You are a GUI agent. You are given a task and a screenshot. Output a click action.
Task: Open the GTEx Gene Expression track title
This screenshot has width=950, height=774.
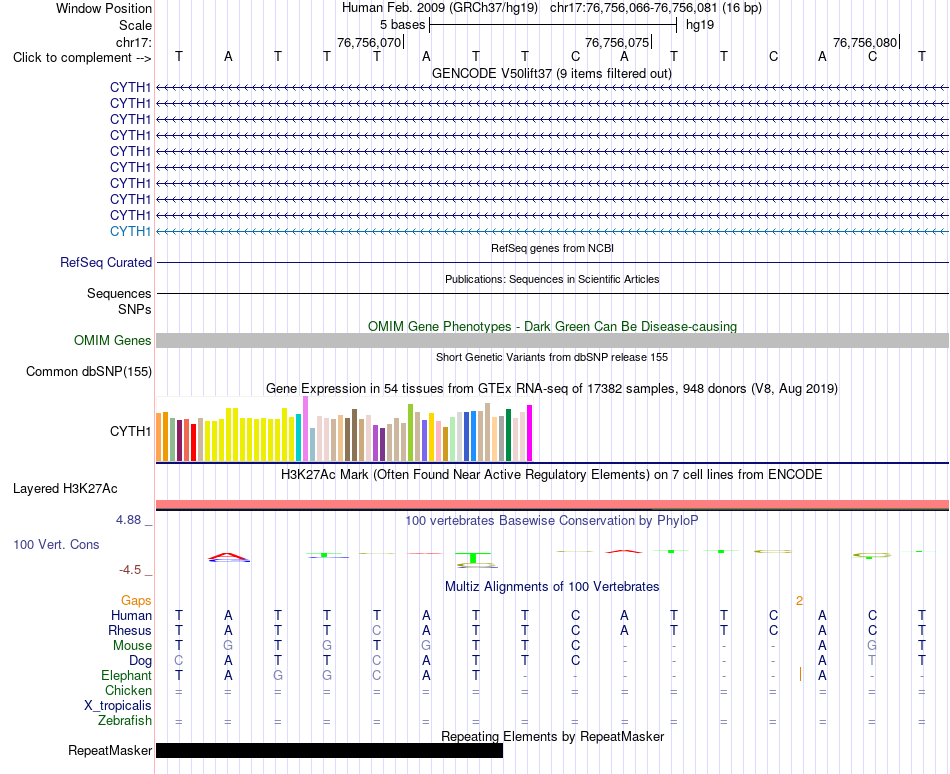(x=552, y=389)
